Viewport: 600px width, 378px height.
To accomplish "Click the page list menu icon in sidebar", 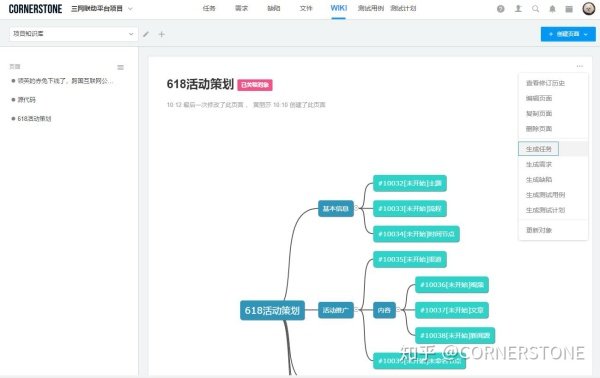I will [121, 67].
